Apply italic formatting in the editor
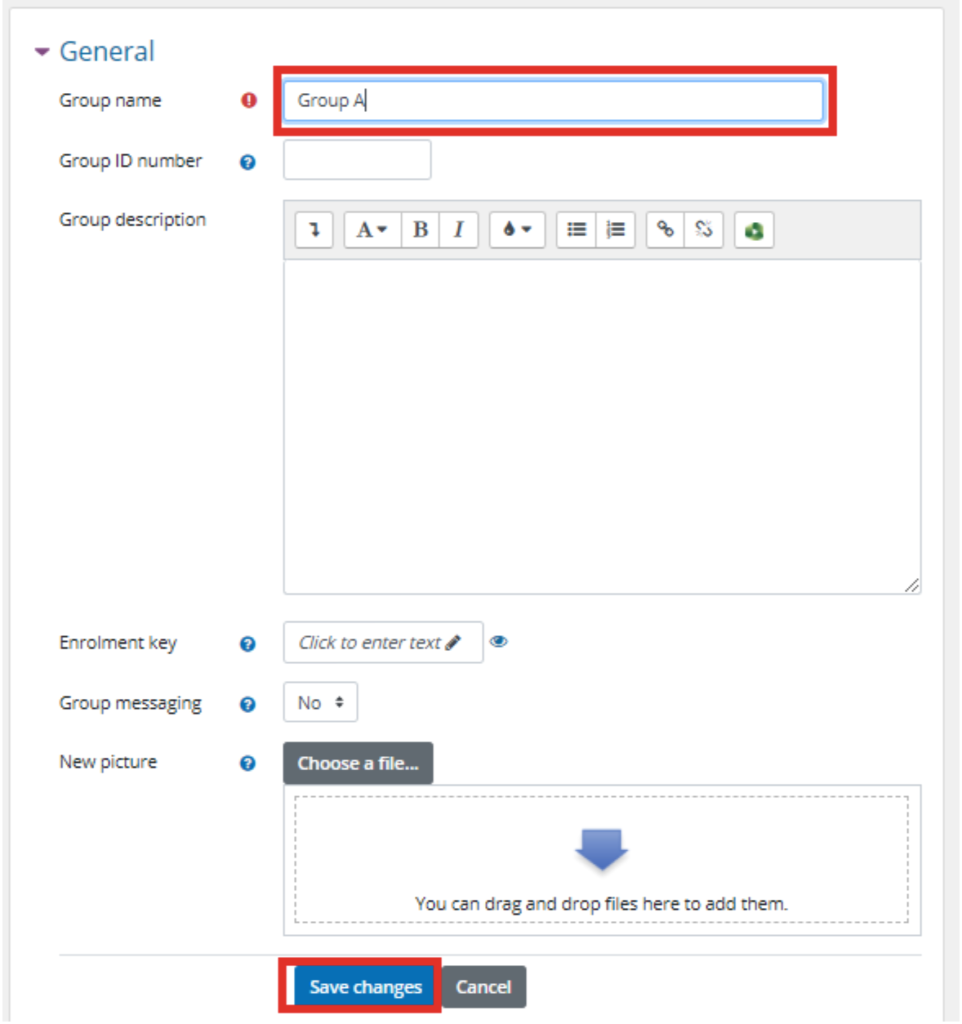 pyautogui.click(x=458, y=229)
